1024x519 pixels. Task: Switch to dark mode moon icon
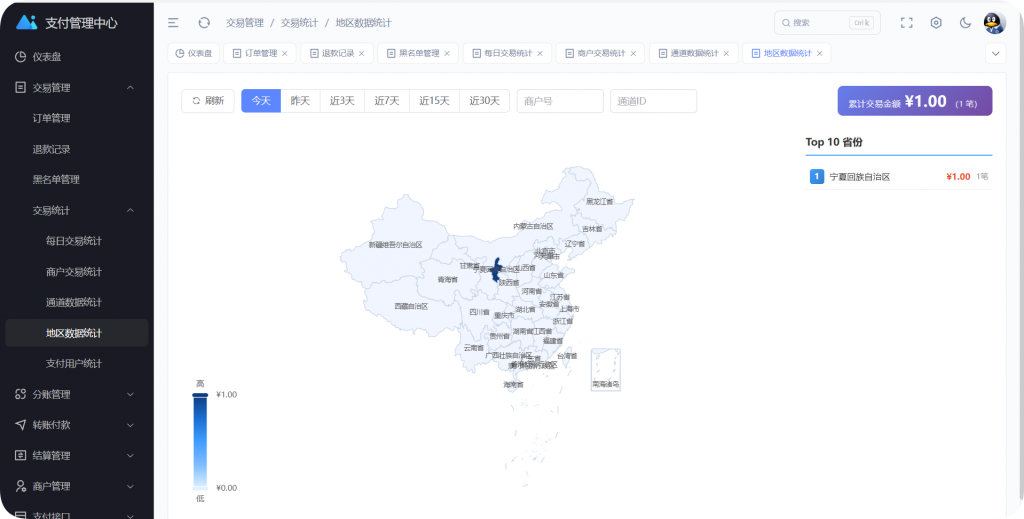(x=965, y=23)
